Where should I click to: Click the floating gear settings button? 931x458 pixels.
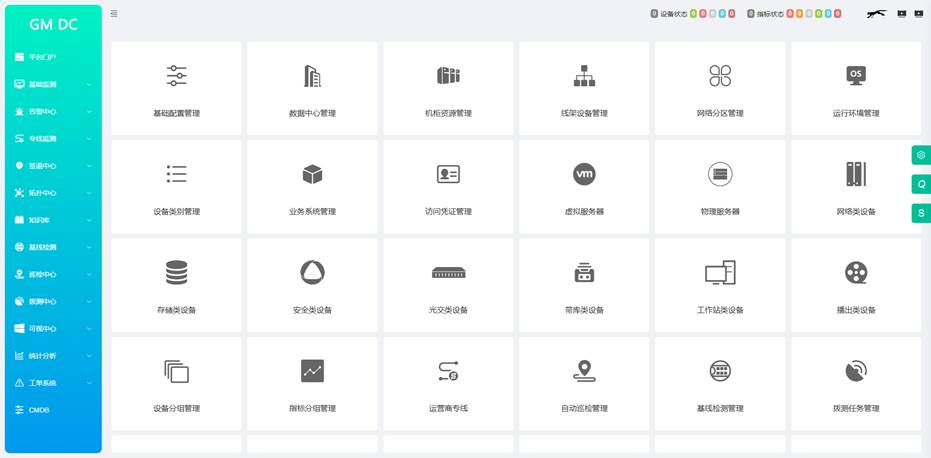pos(921,155)
